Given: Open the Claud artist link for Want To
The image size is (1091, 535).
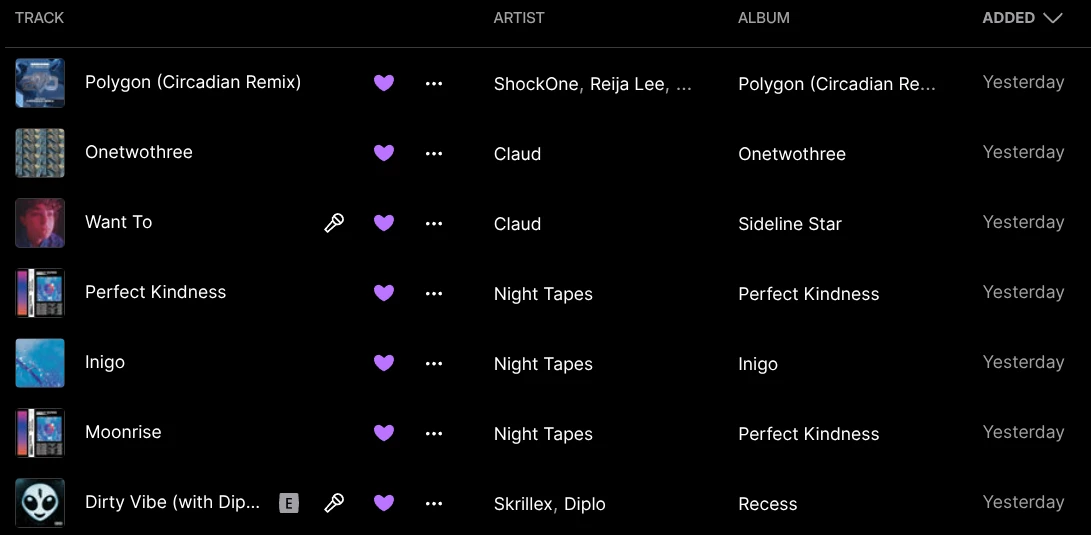Looking at the screenshot, I should point(517,224).
